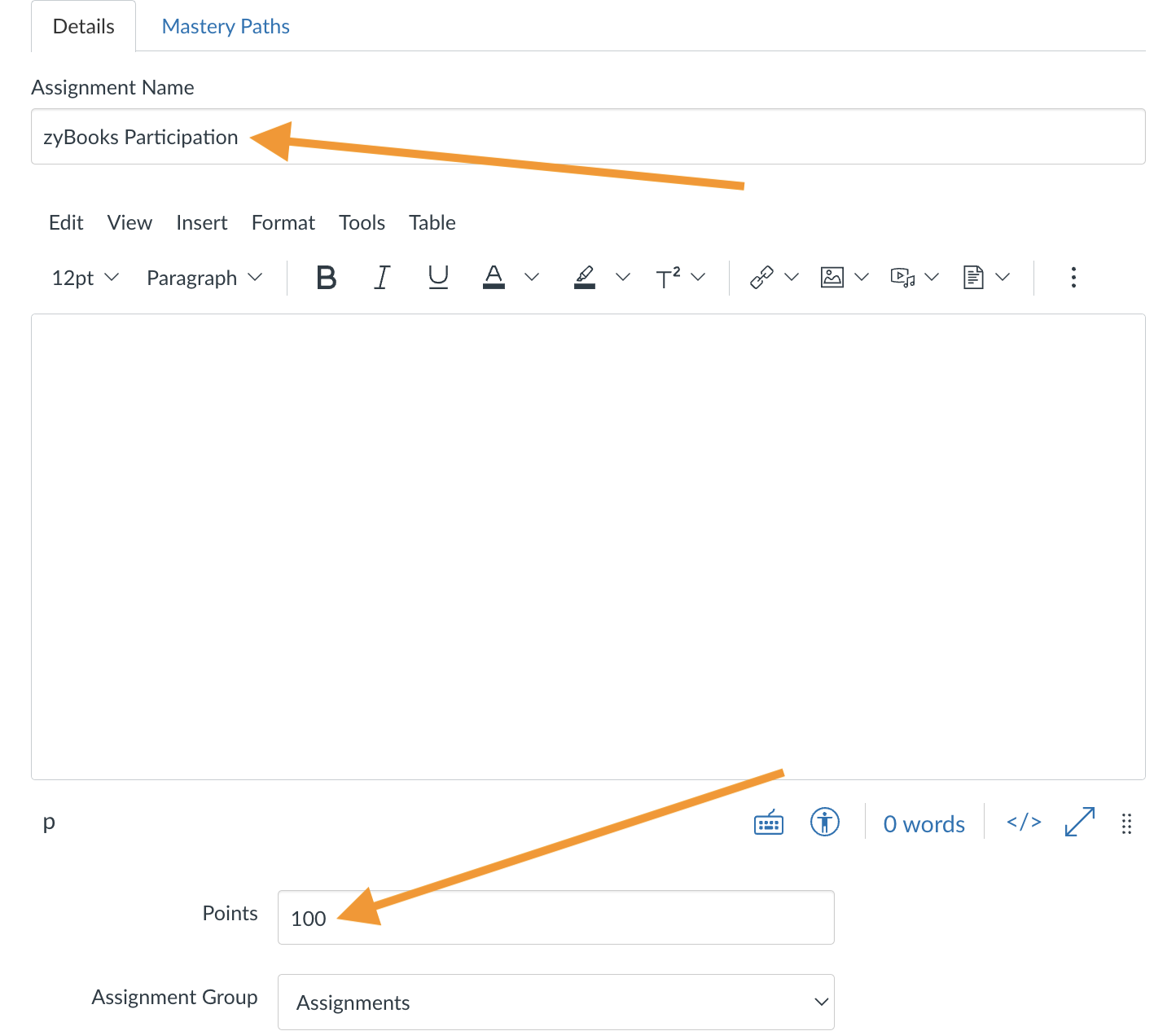View keyboard shortcuts icon

tap(769, 823)
